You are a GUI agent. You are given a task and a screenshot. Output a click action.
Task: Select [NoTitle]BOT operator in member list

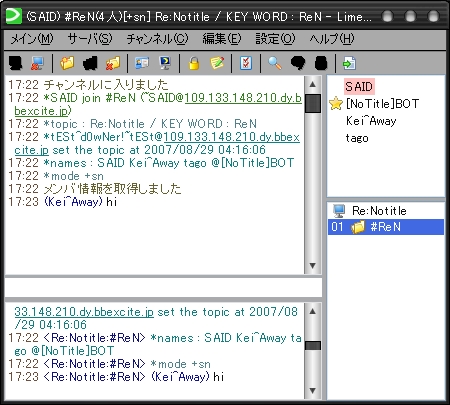pyautogui.click(x=382, y=104)
